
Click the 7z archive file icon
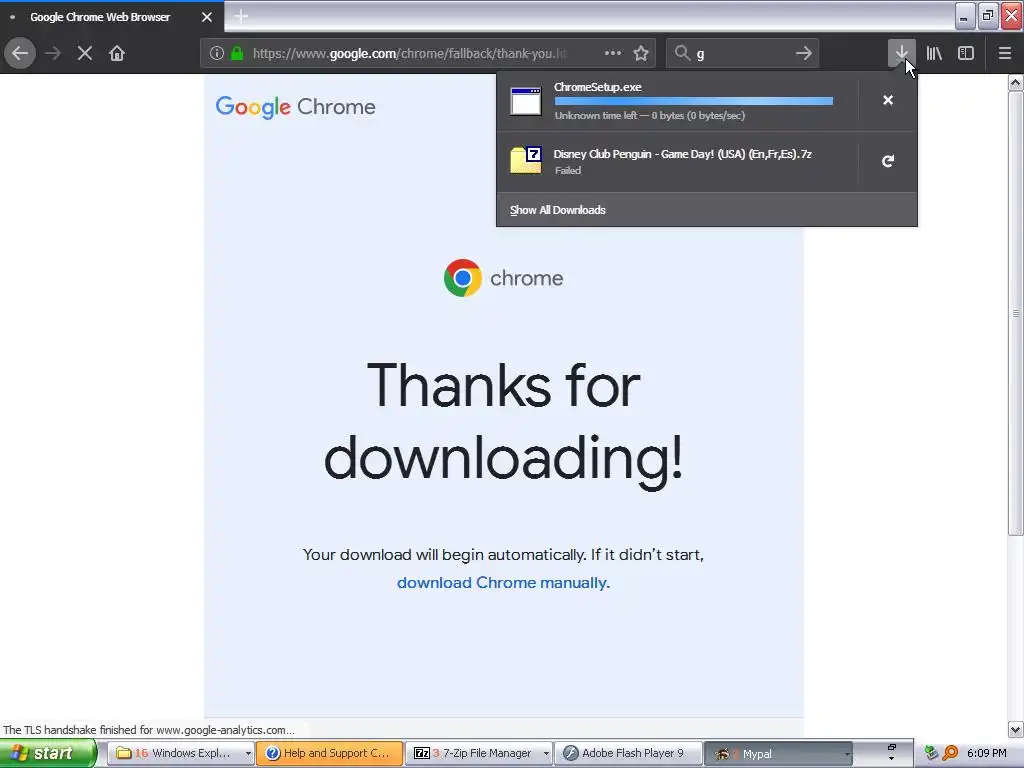coord(526,160)
